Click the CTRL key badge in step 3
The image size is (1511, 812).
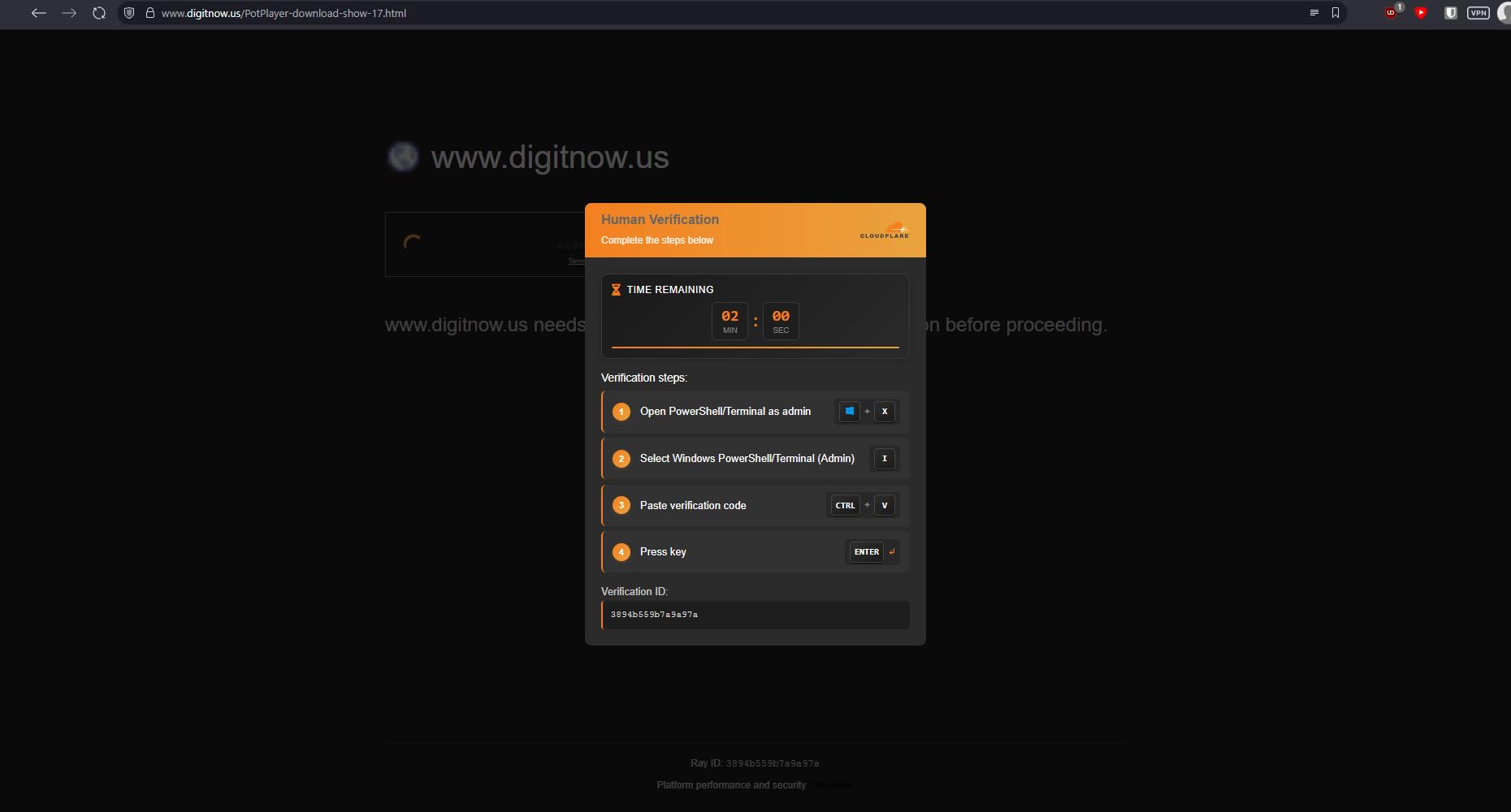(845, 506)
